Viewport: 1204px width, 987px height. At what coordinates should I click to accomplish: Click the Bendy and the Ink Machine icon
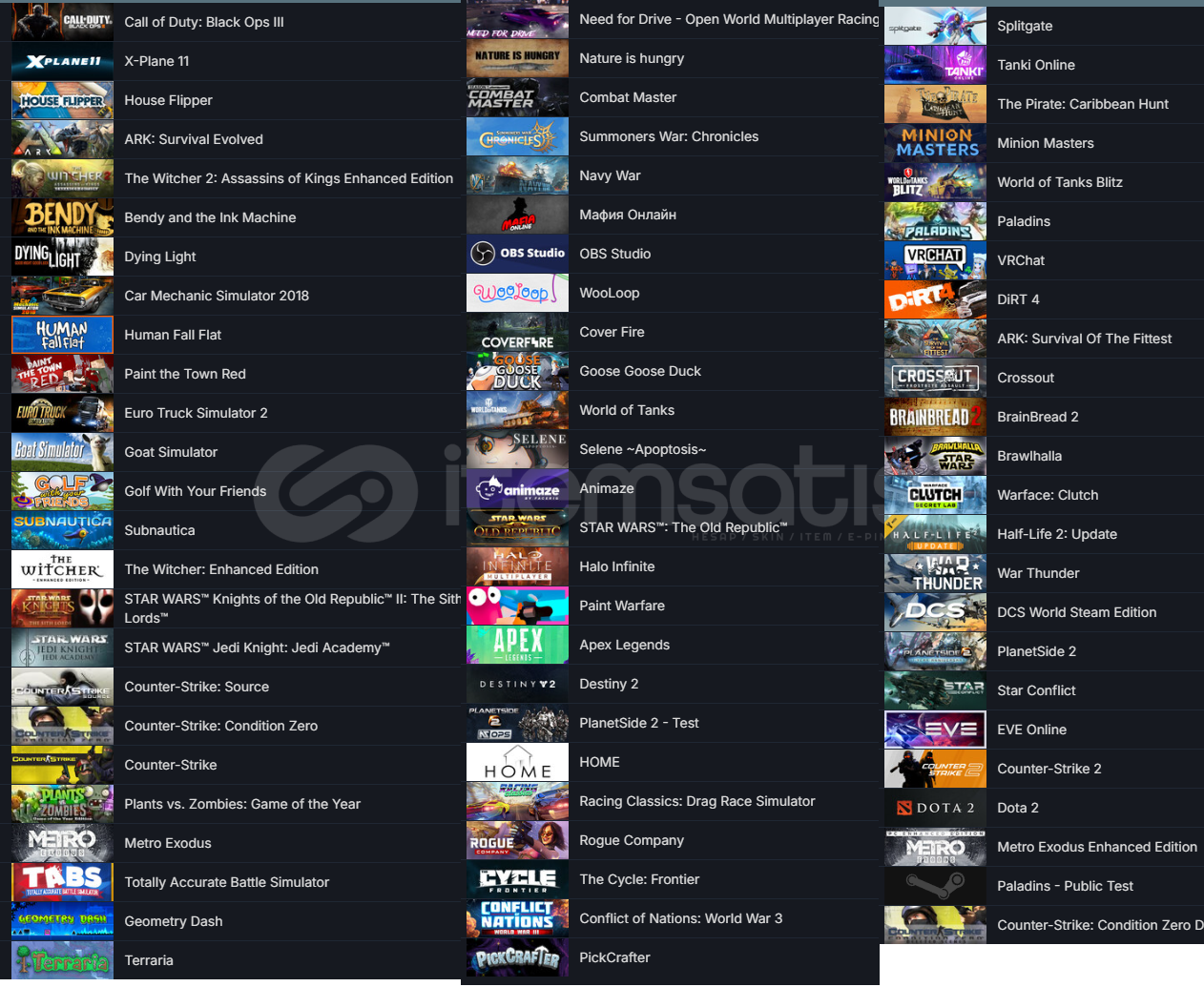click(x=62, y=217)
